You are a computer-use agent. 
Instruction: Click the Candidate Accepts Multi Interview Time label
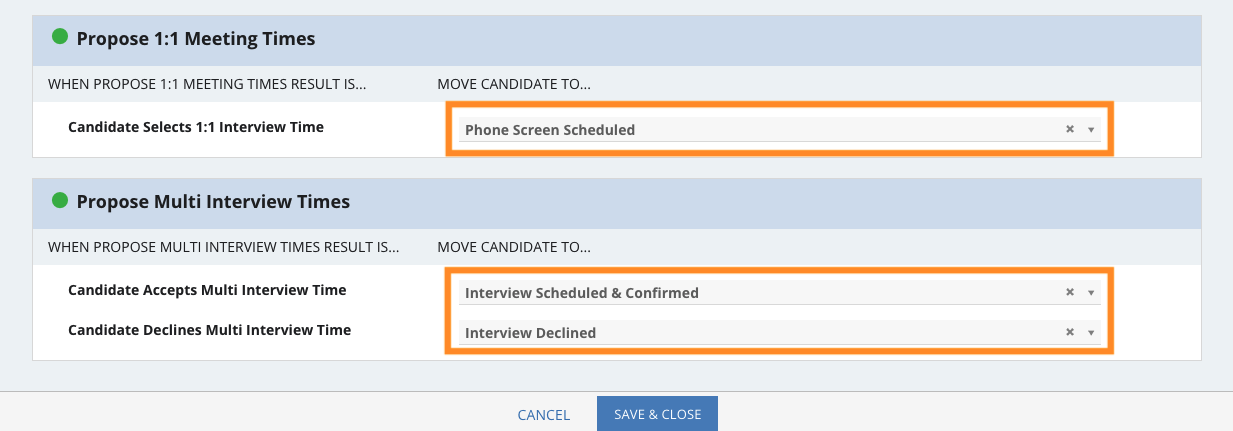(x=207, y=290)
